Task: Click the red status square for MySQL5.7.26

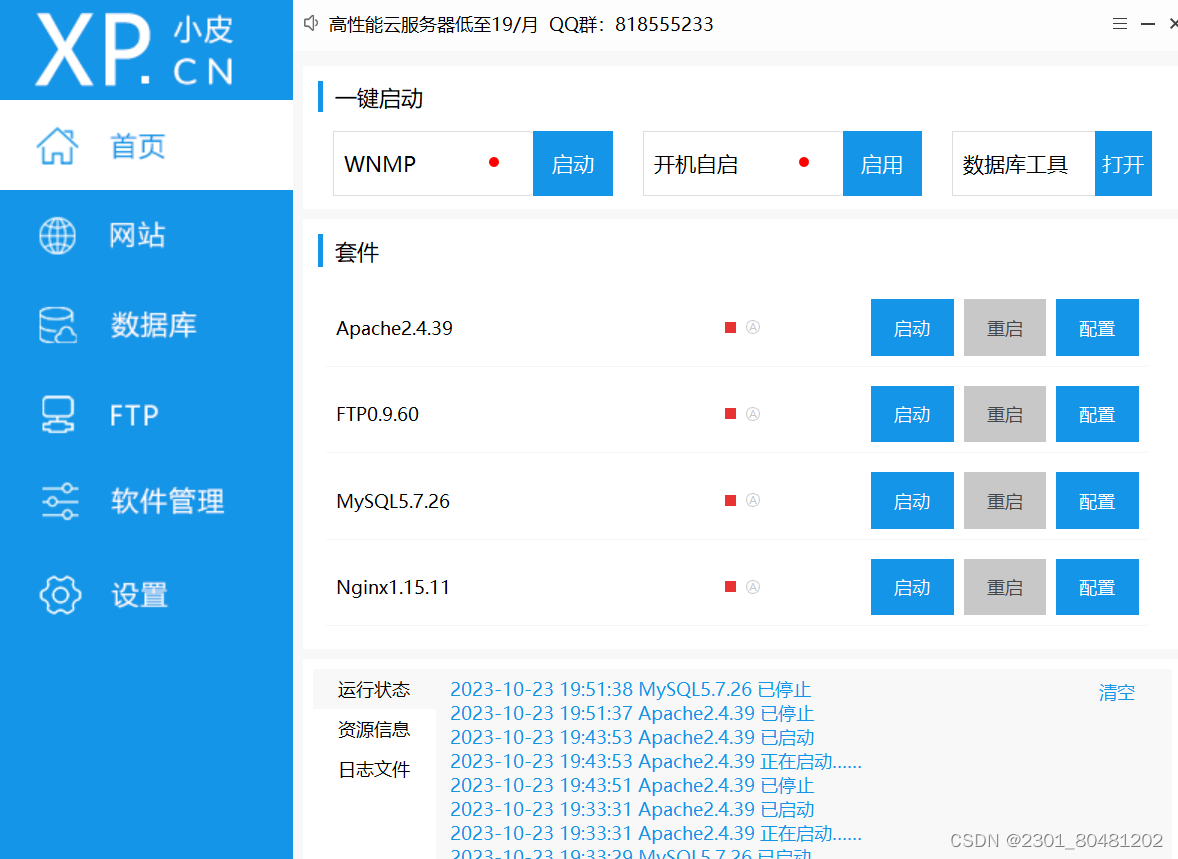Action: [x=730, y=501]
